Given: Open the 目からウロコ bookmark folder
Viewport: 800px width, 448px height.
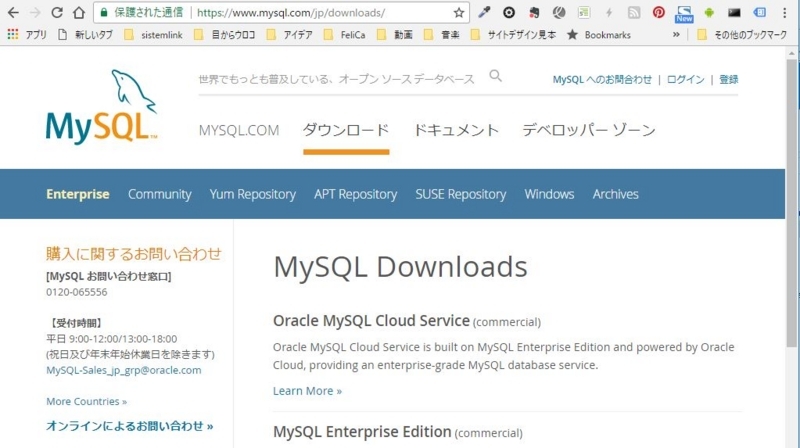Looking at the screenshot, I should (225, 35).
